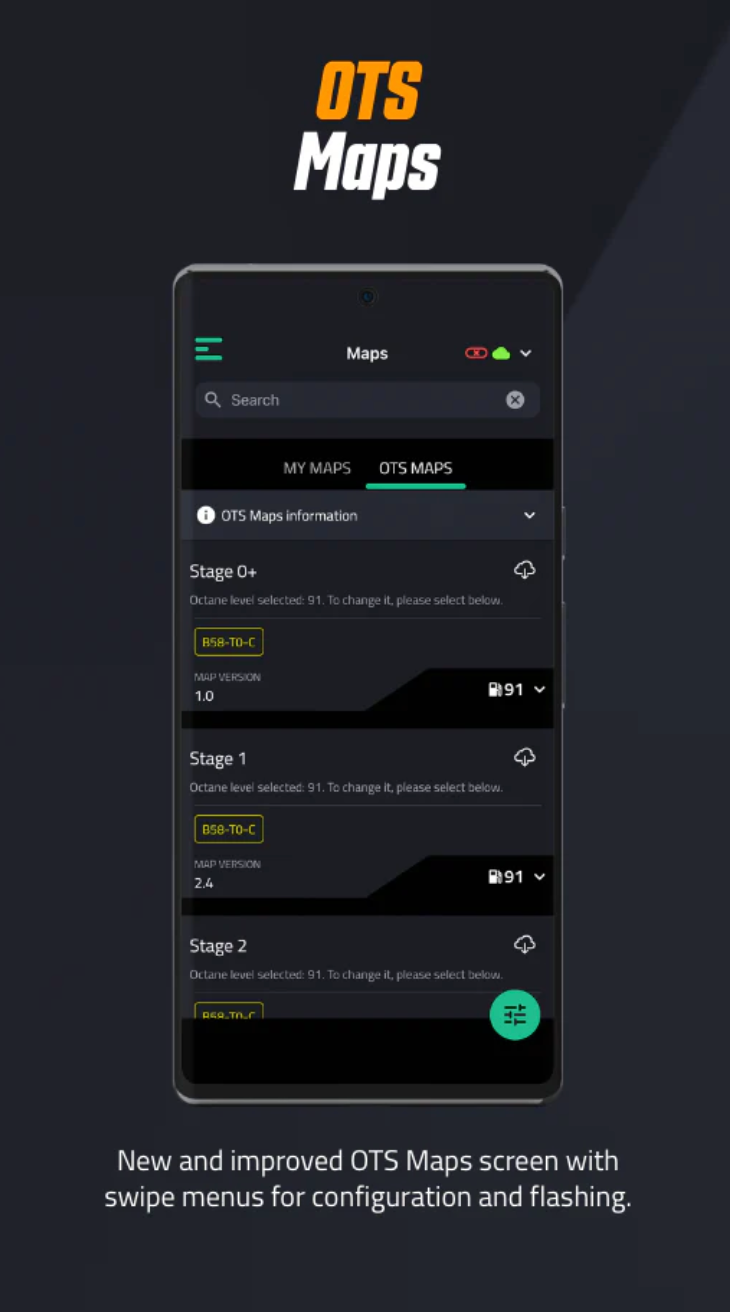Open the green filter sliders button
Viewport: 730px width, 1312px height.
[x=515, y=1015]
